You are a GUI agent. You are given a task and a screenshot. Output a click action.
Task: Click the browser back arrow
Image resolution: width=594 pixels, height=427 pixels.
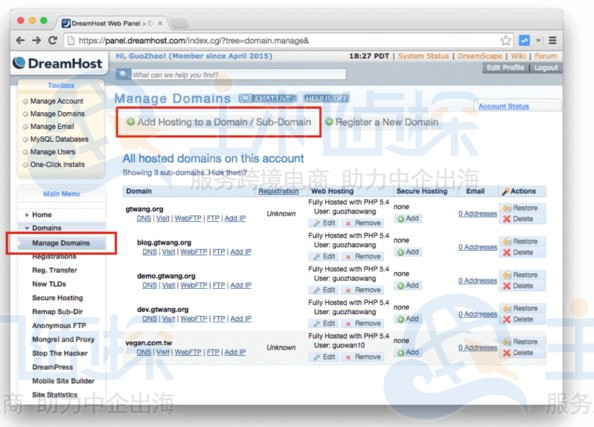point(21,40)
